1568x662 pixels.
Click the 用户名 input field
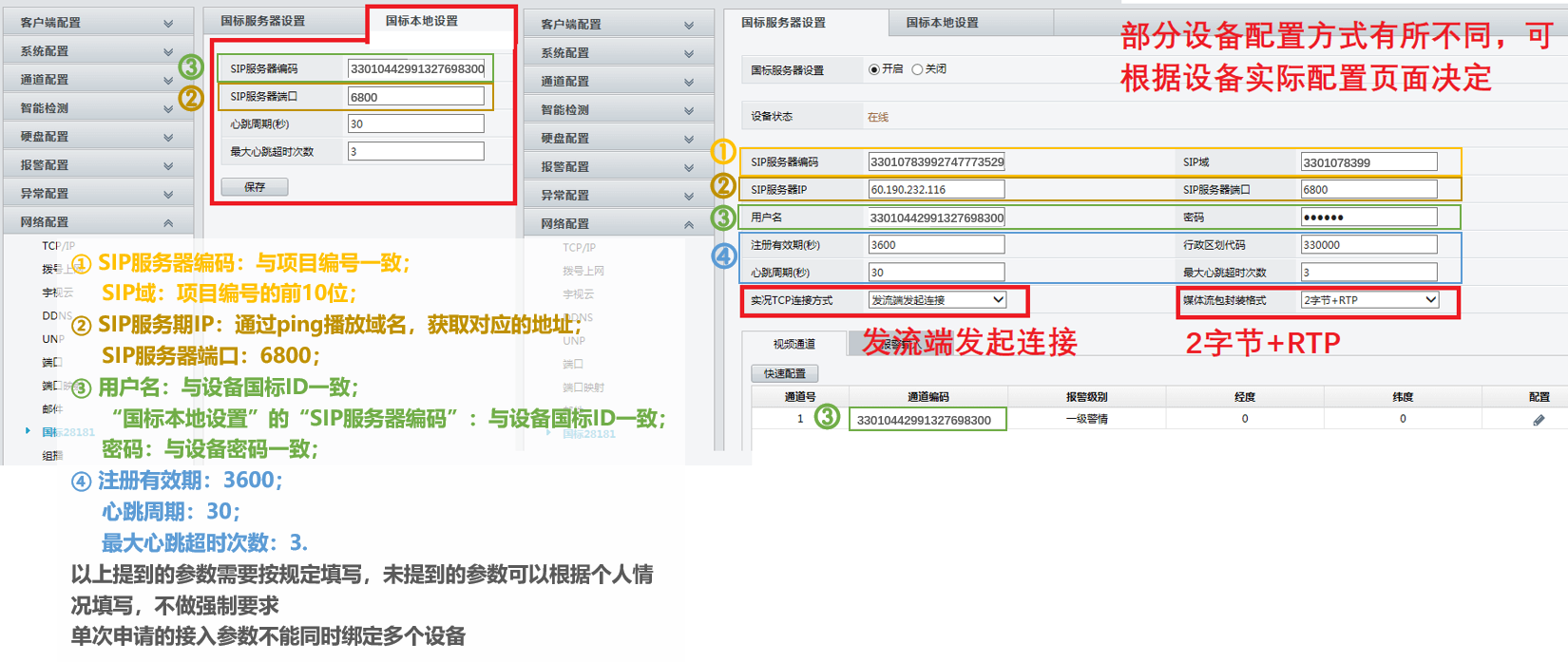point(937,218)
